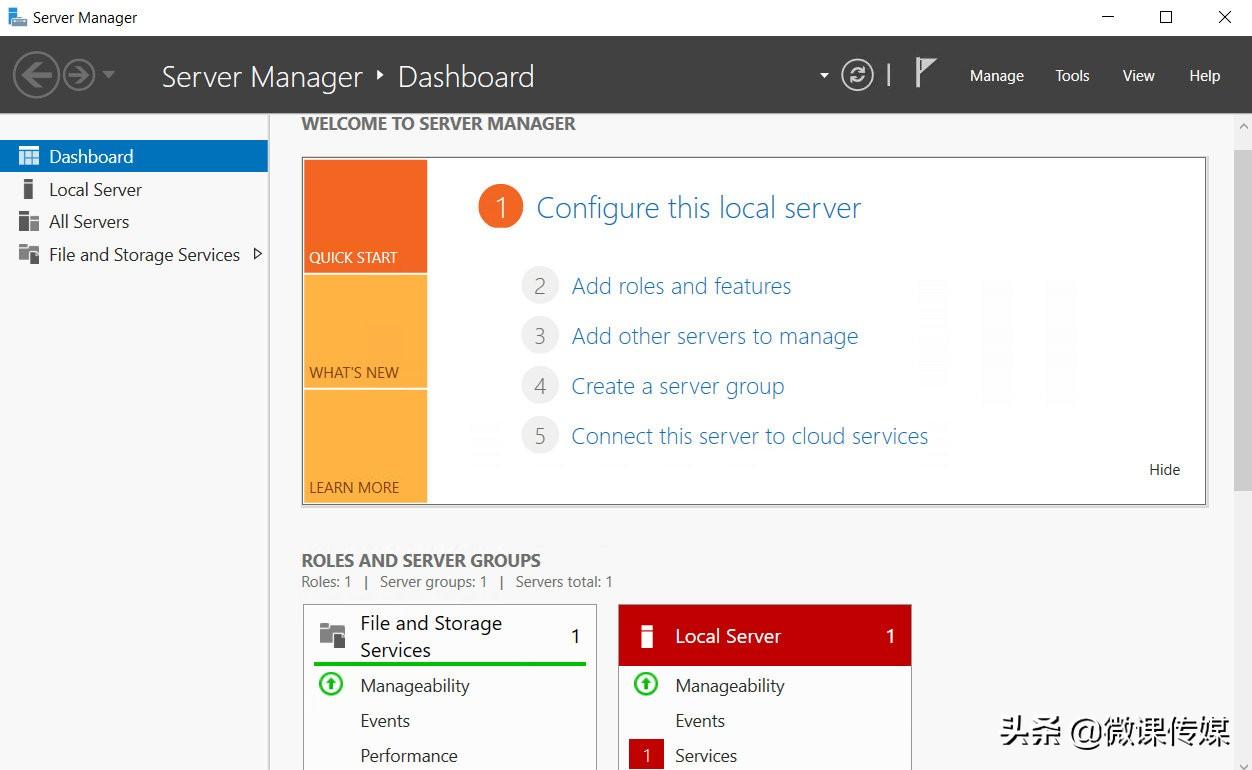Screen dimensions: 1252x770
Task: Refresh the Server Manager dashboard
Action: click(857, 75)
